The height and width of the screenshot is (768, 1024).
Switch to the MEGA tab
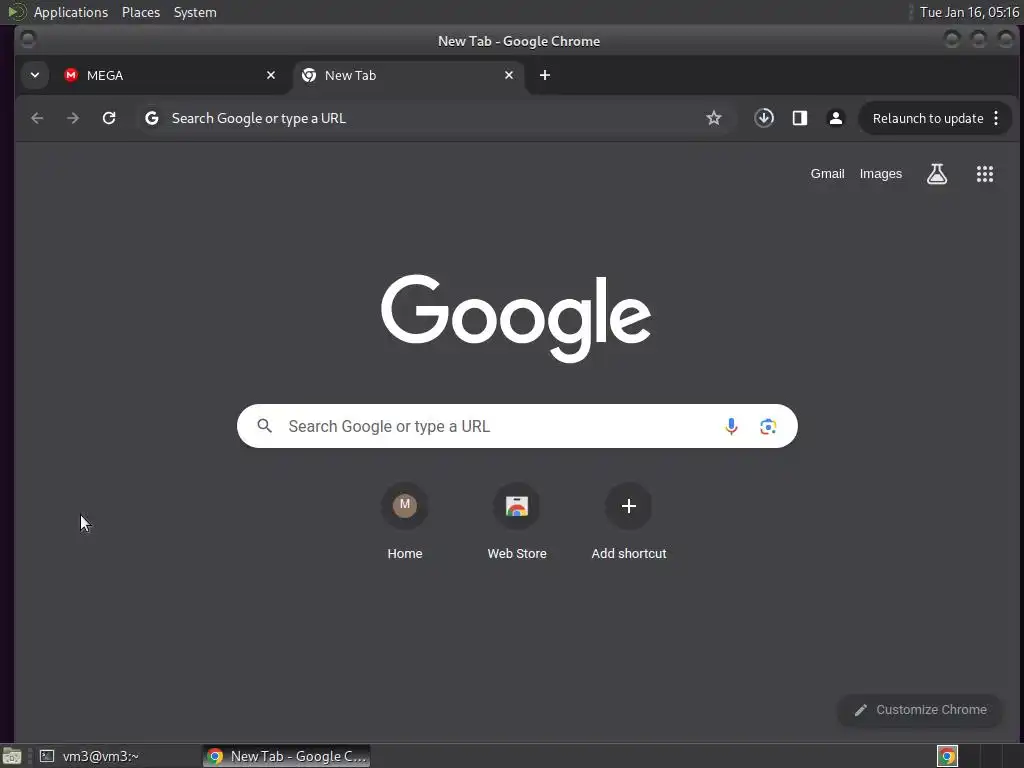tap(170, 75)
